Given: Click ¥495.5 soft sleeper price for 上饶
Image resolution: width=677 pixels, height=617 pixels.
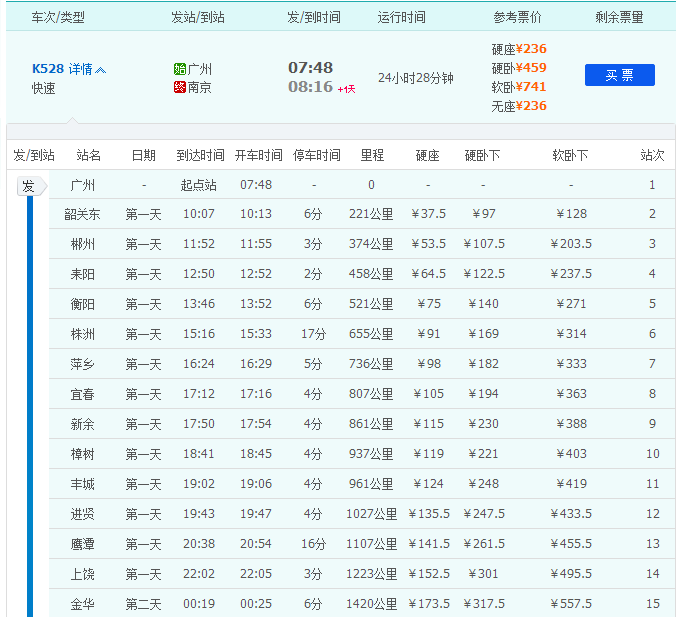Looking at the screenshot, I should pyautogui.click(x=571, y=574).
